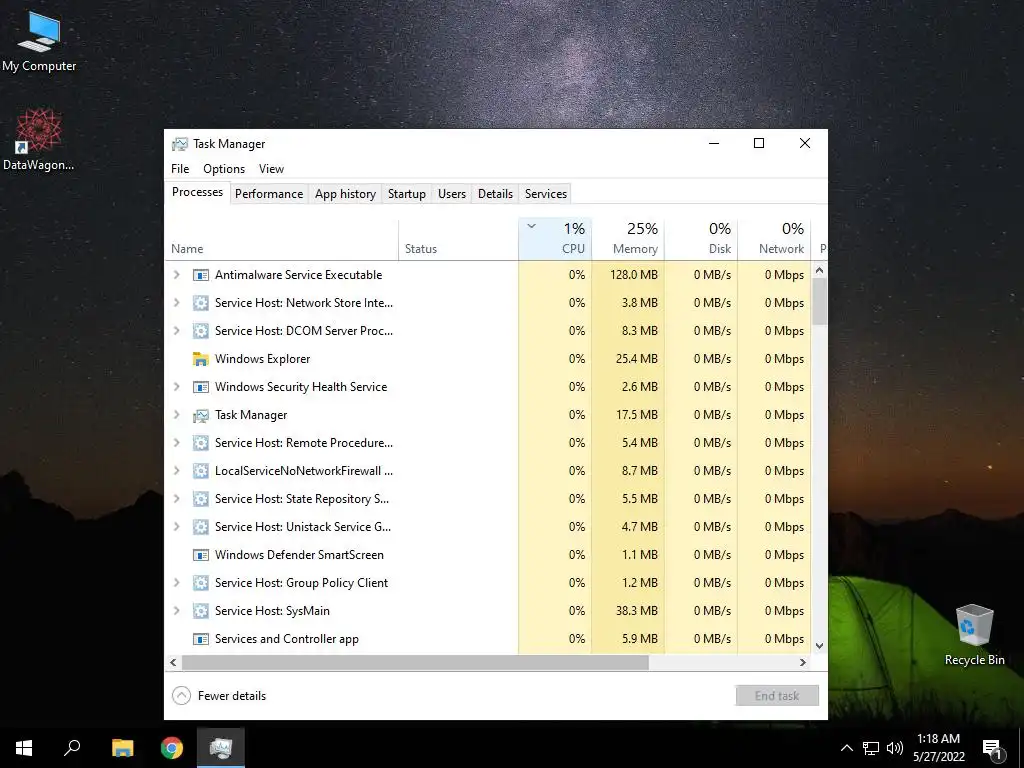Expand the Task Manager process row
The width and height of the screenshot is (1024, 768).
(176, 415)
